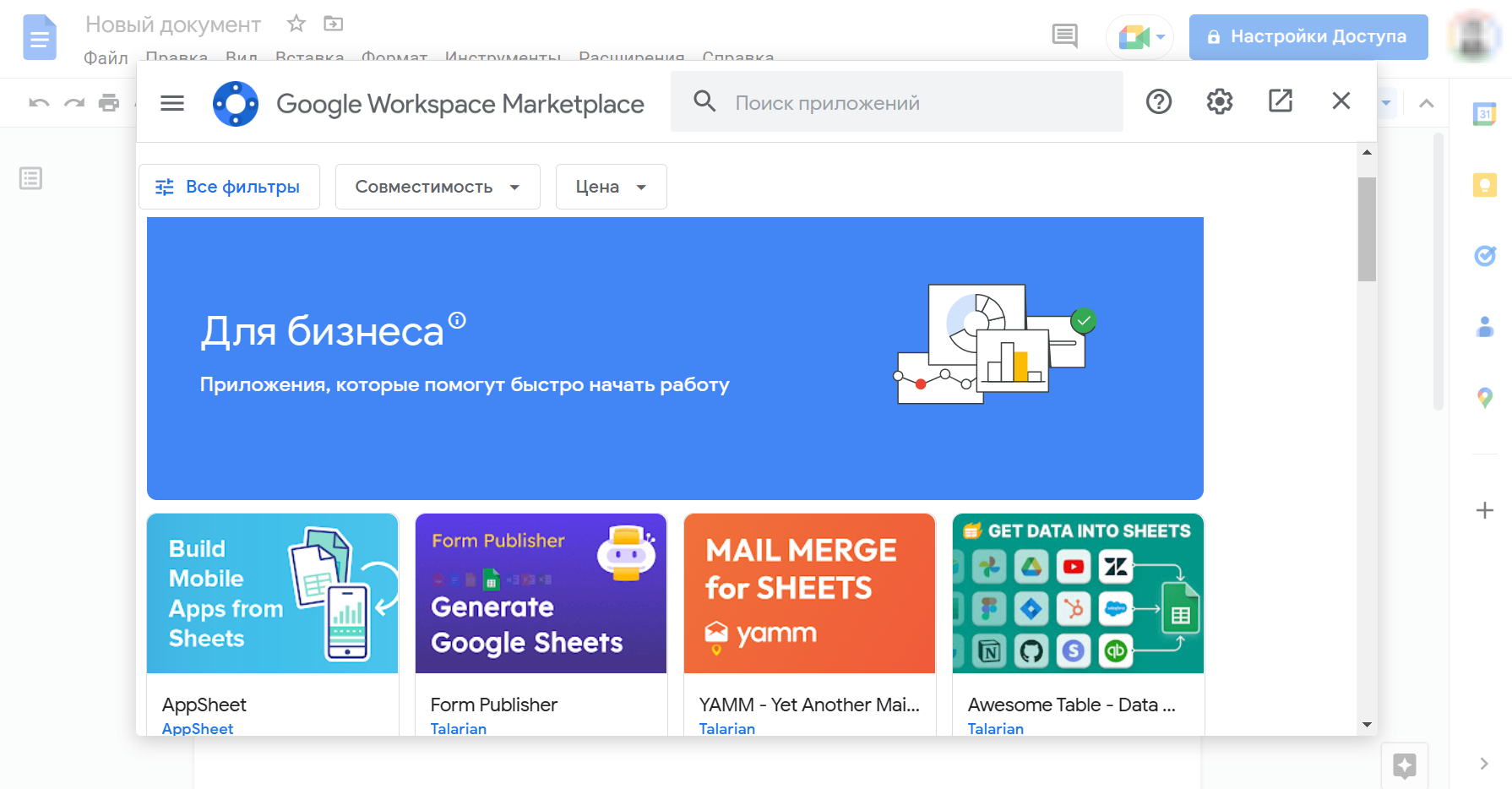Click the Google Docs home icon
The height and width of the screenshot is (789, 1512).
coord(39,37)
